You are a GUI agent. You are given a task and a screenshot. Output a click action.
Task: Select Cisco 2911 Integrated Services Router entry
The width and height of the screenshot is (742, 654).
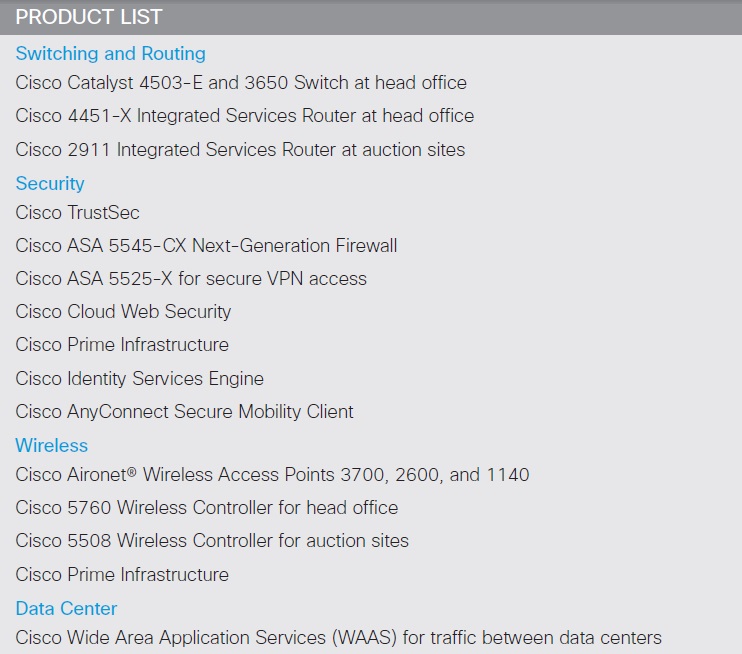click(240, 150)
